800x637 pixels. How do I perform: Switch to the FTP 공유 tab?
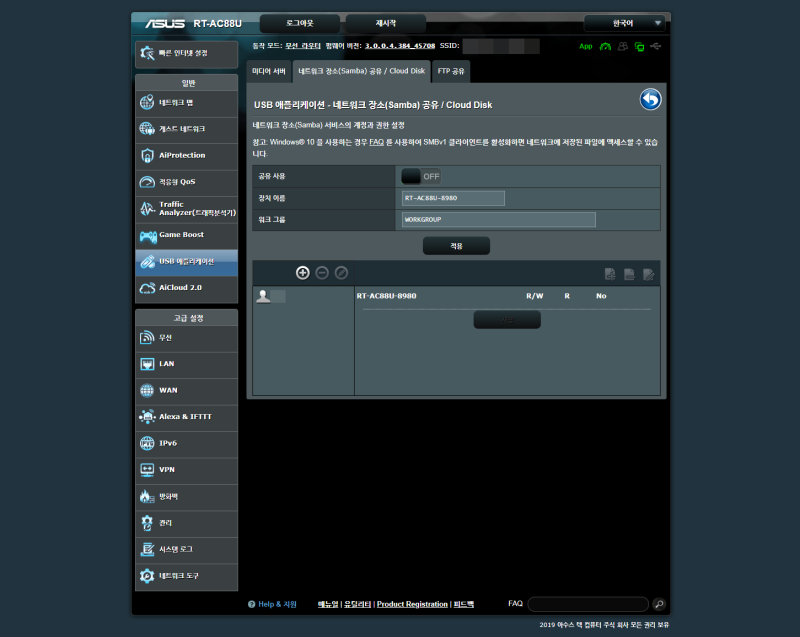click(x=451, y=71)
